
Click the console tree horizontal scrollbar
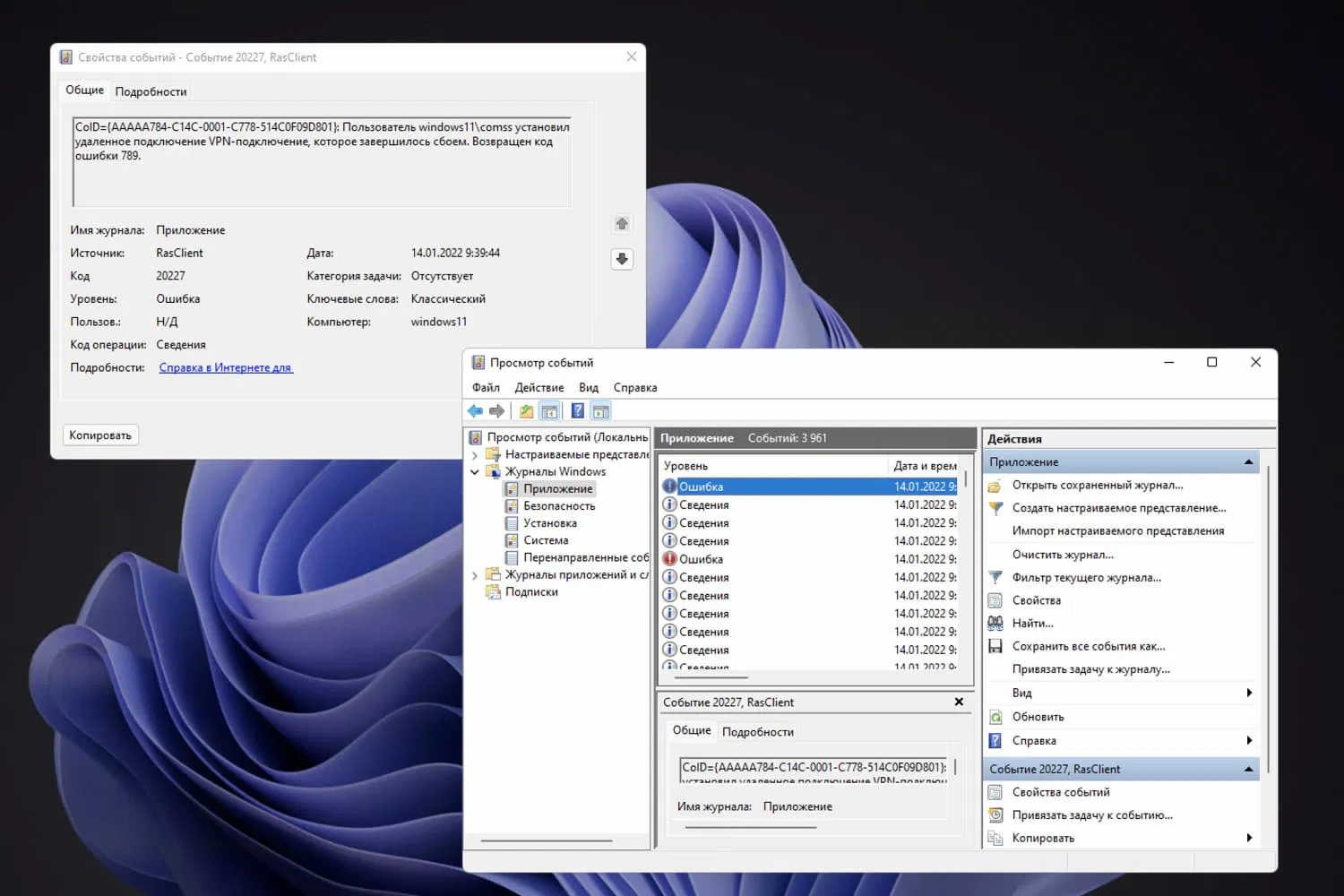(547, 840)
